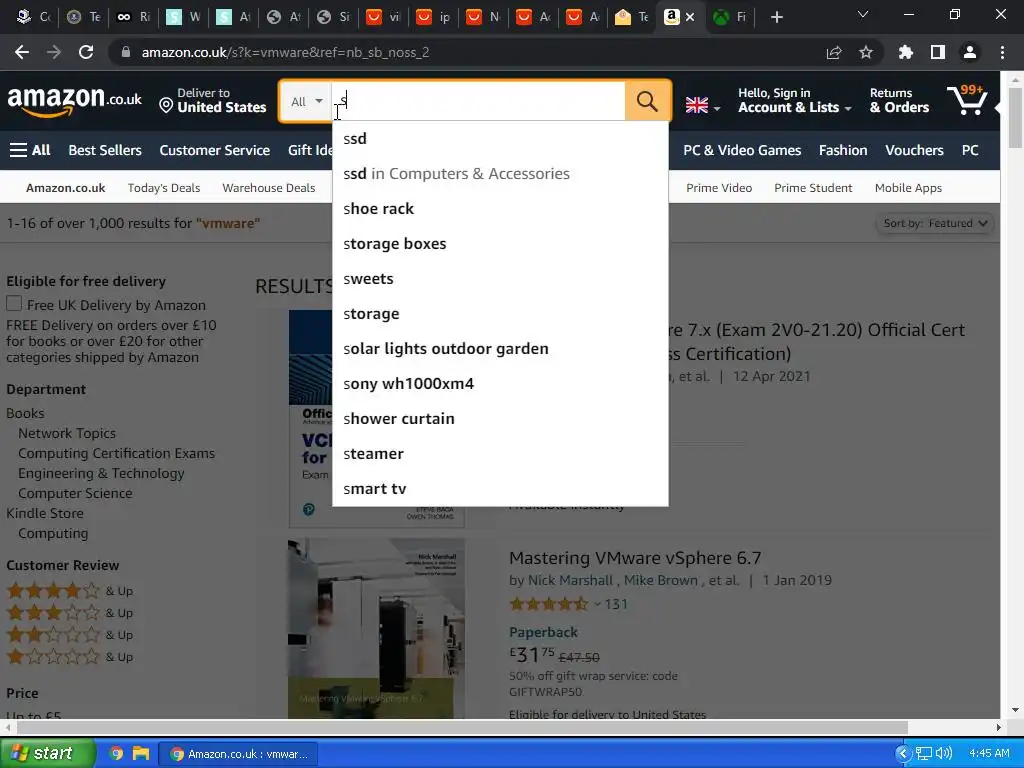Select 'ssd in Computers & Accessories' suggestion
The width and height of the screenshot is (1024, 768).
coord(500,174)
